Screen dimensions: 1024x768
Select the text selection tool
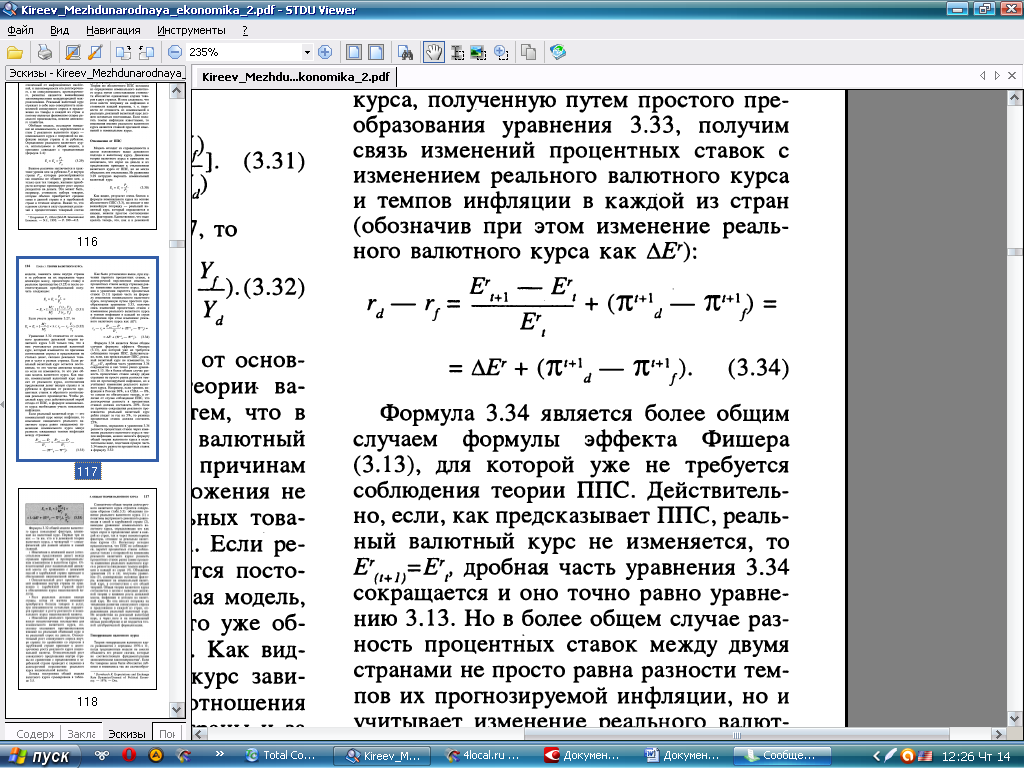[x=458, y=52]
